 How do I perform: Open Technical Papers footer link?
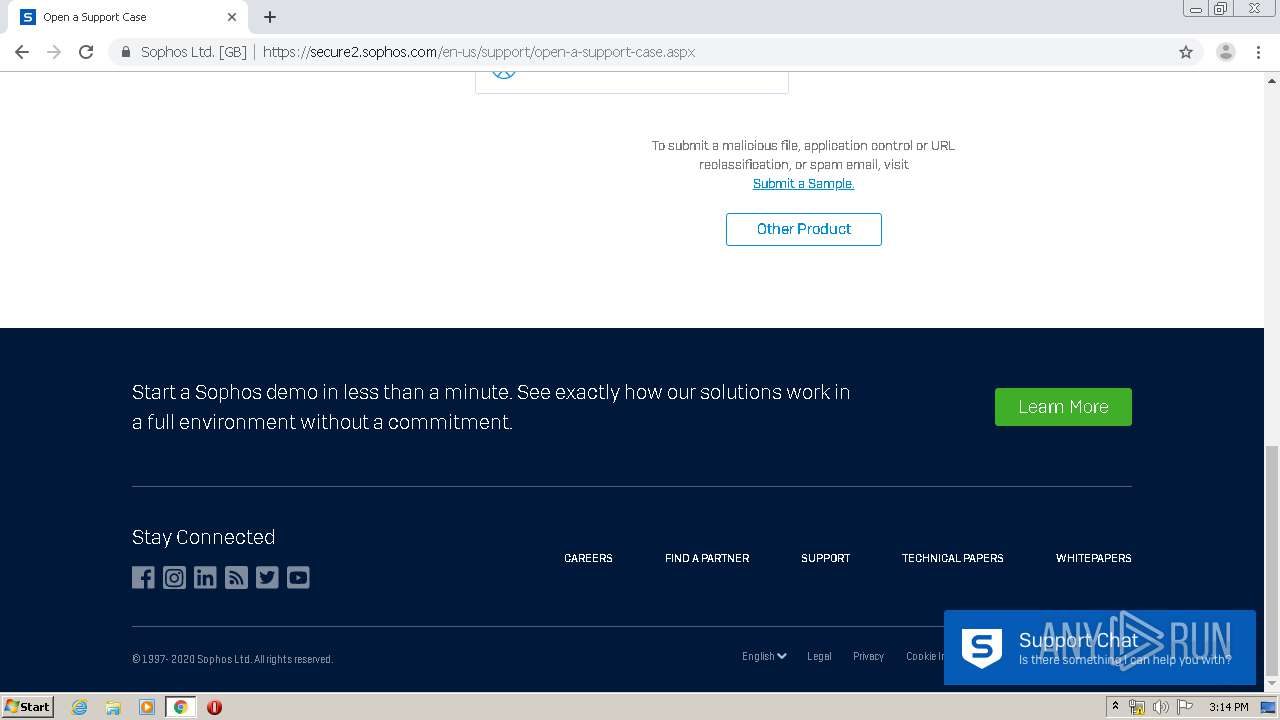tap(952, 558)
